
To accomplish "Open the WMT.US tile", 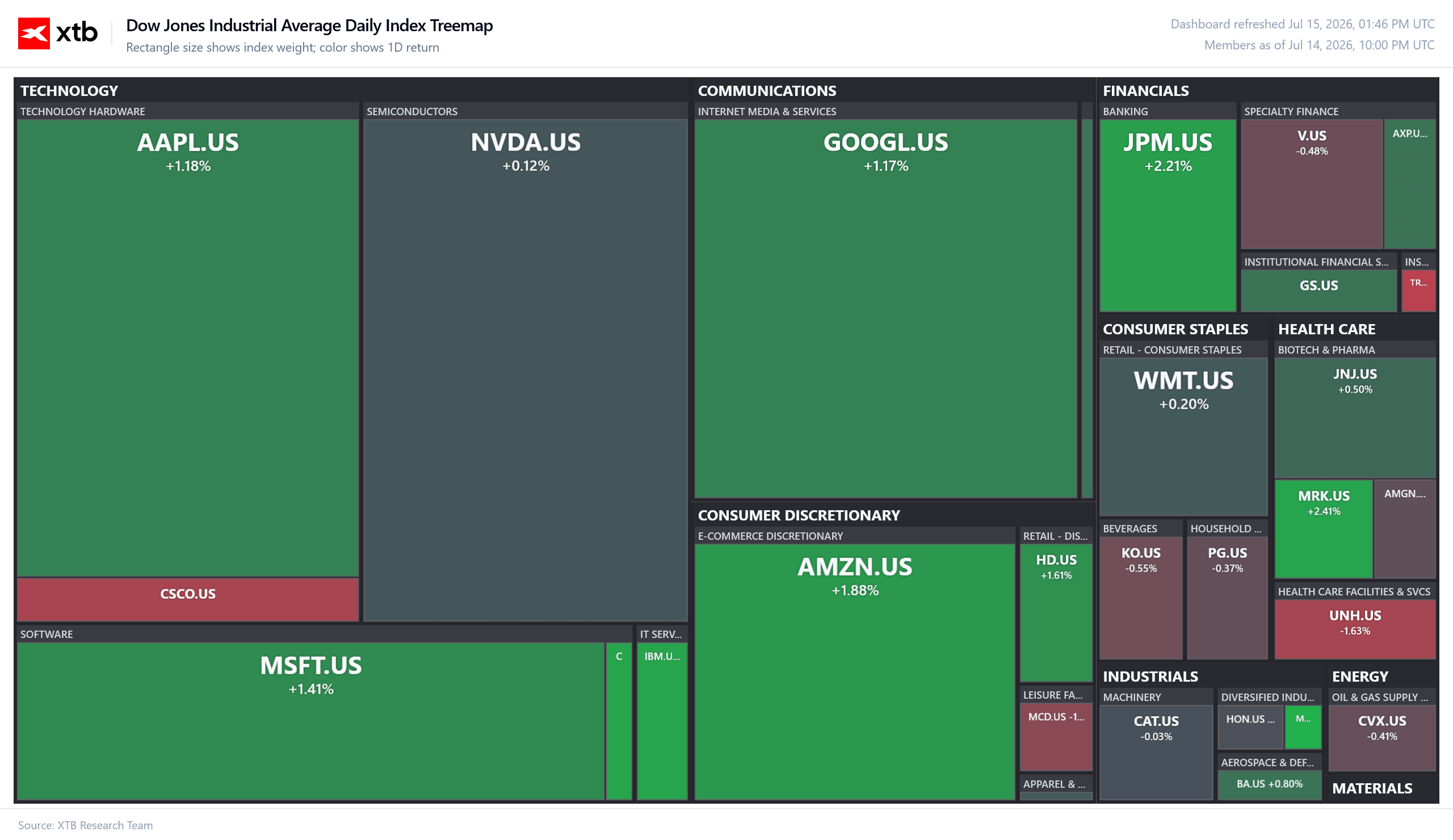I will click(1183, 436).
